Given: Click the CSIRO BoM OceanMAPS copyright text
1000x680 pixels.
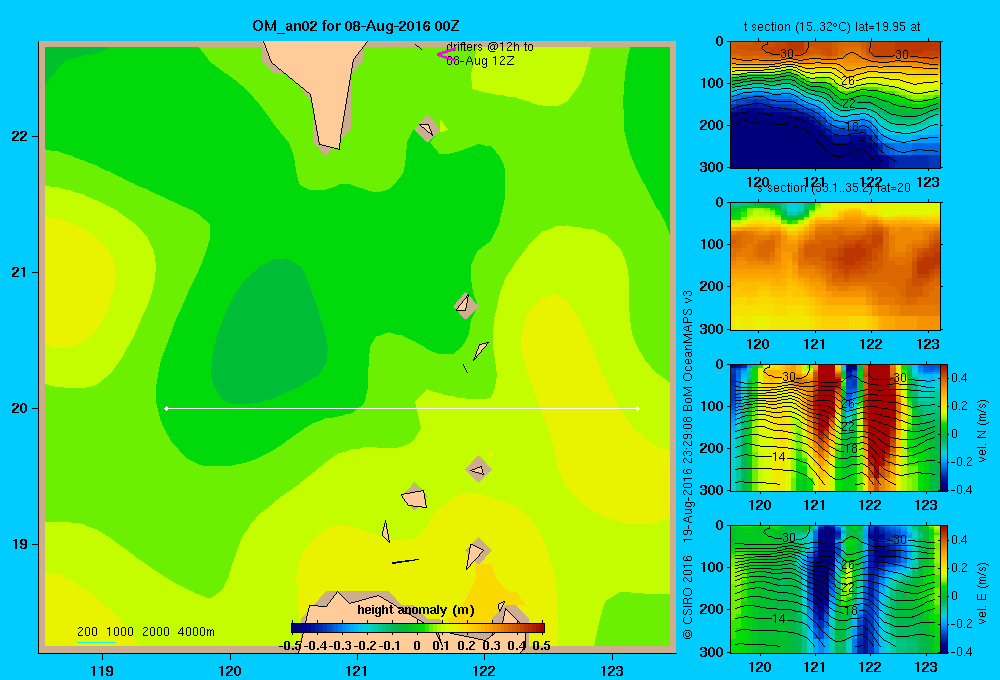Looking at the screenshot, I should click(x=688, y=464).
